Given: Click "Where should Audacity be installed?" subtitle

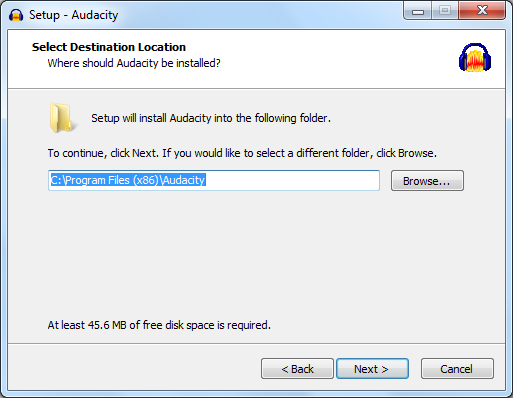Looking at the screenshot, I should [134, 63].
